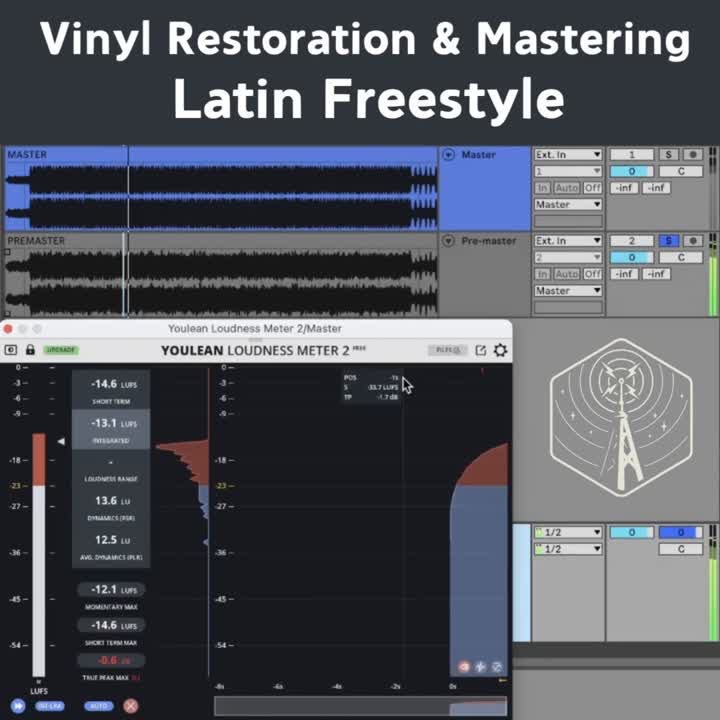Unsolo the Pre-master track S button
The image size is (720, 720).
pos(669,241)
